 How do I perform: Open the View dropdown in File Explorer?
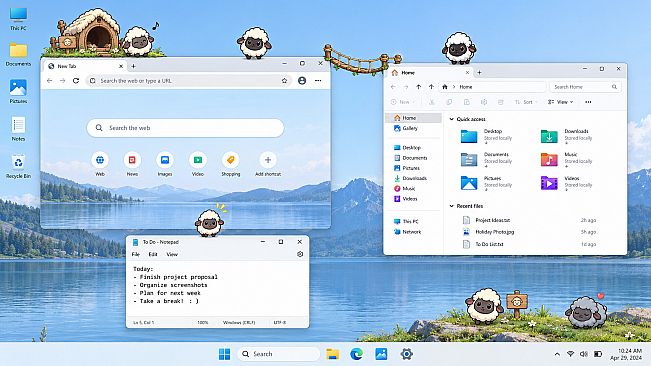(x=560, y=102)
